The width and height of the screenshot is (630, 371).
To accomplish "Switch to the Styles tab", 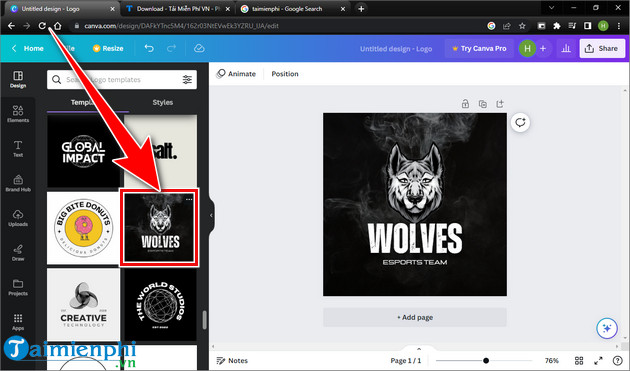I will click(x=163, y=102).
